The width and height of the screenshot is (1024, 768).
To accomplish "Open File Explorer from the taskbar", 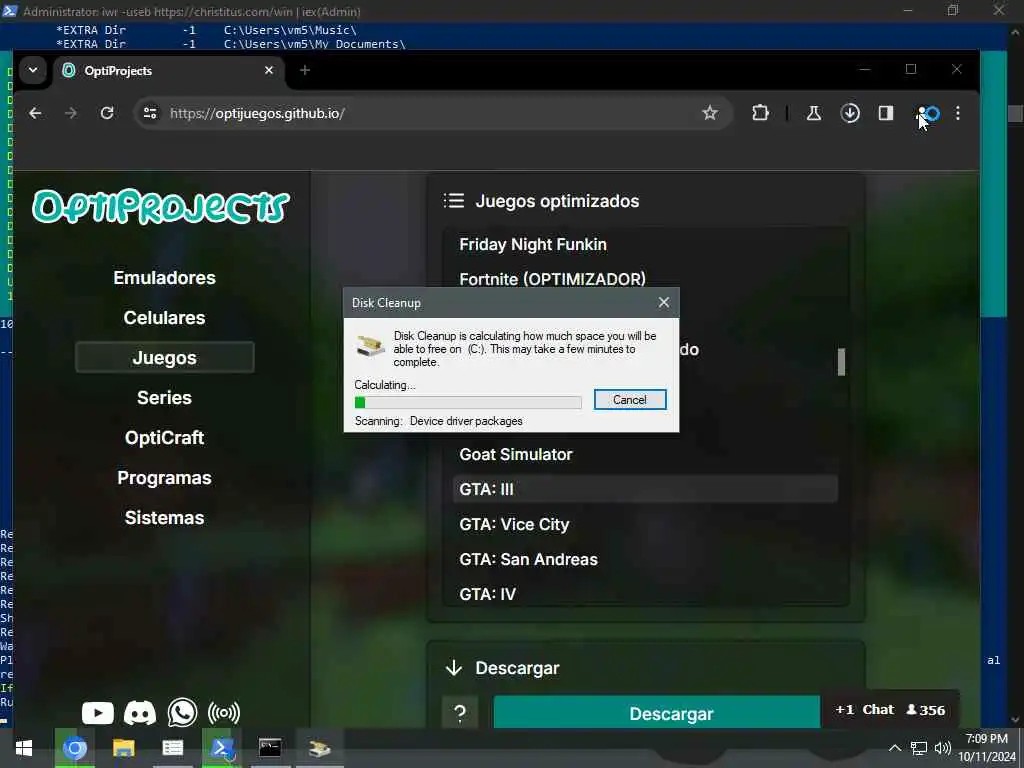I will [123, 748].
